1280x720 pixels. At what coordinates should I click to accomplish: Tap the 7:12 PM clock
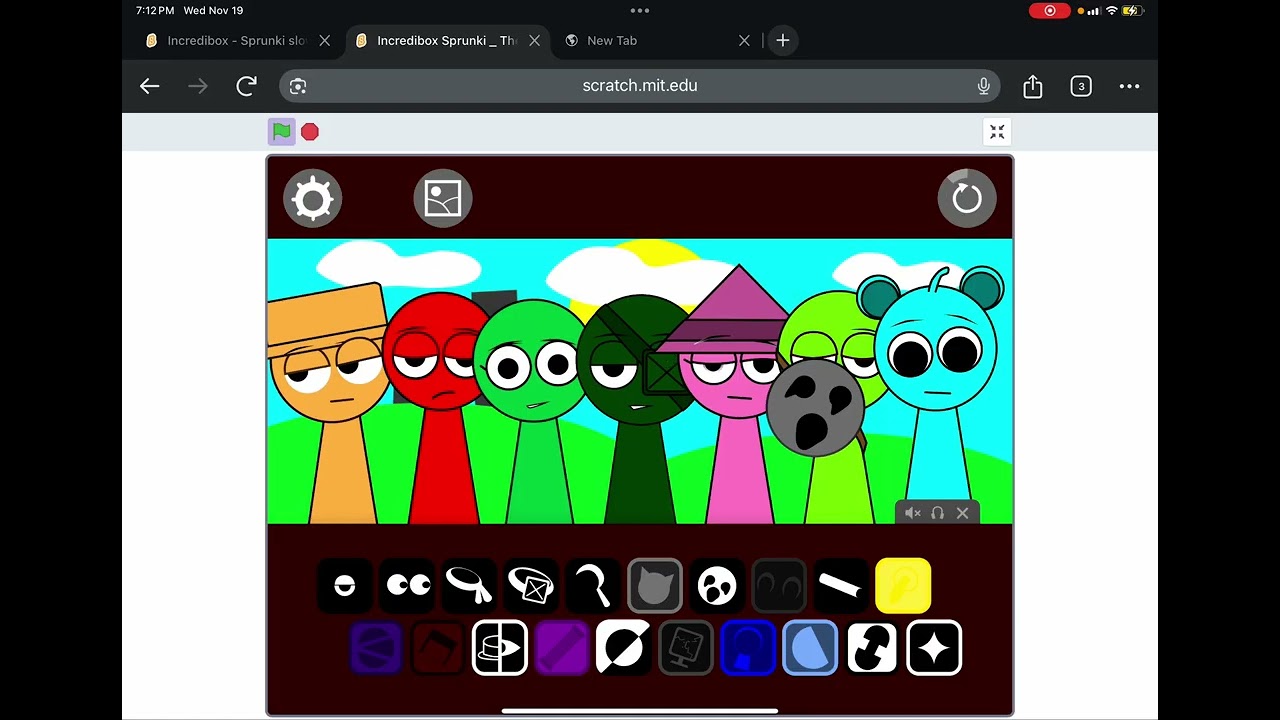(155, 11)
